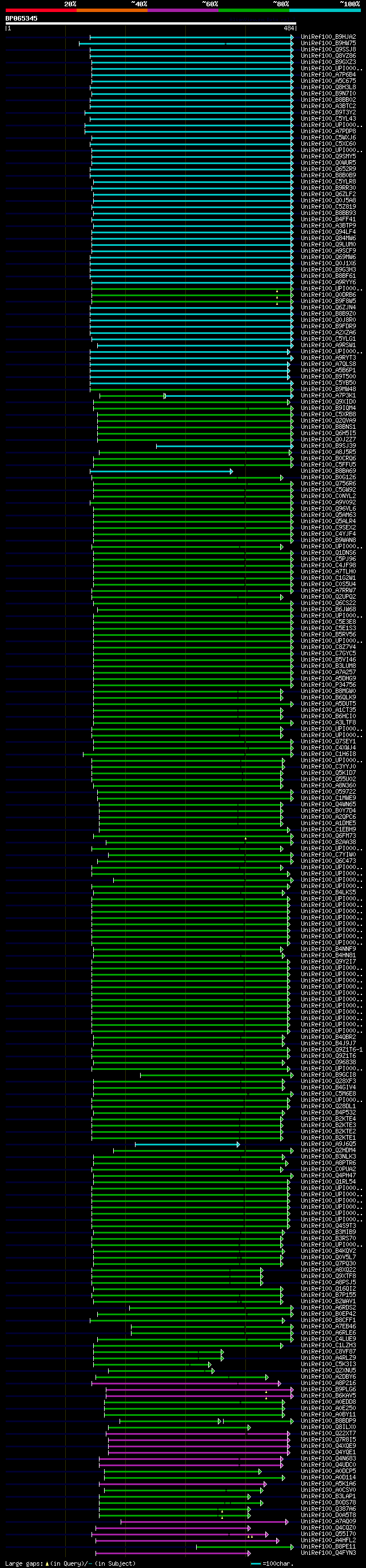
Task: Select label UniRef100_B9T3Y2
Action: coord(328,113)
